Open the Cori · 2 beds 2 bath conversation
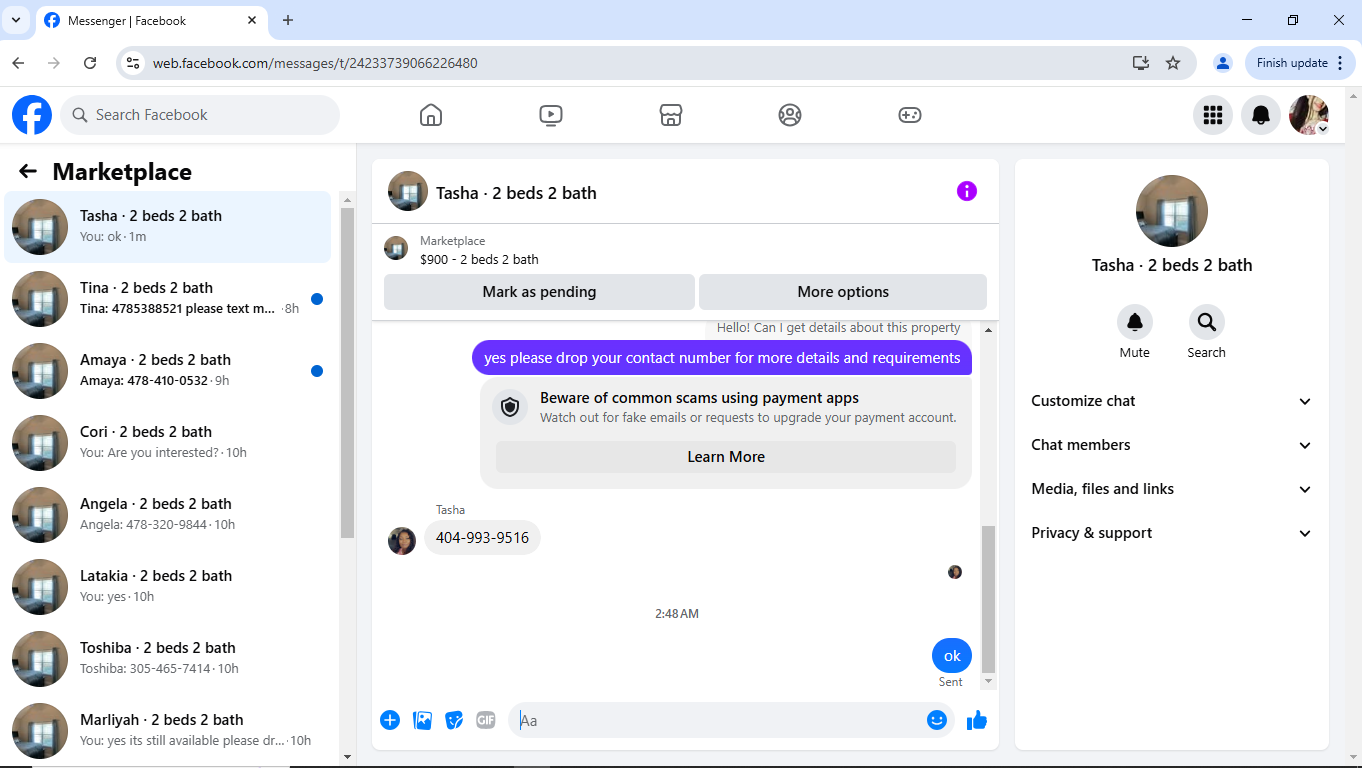 tap(168, 443)
